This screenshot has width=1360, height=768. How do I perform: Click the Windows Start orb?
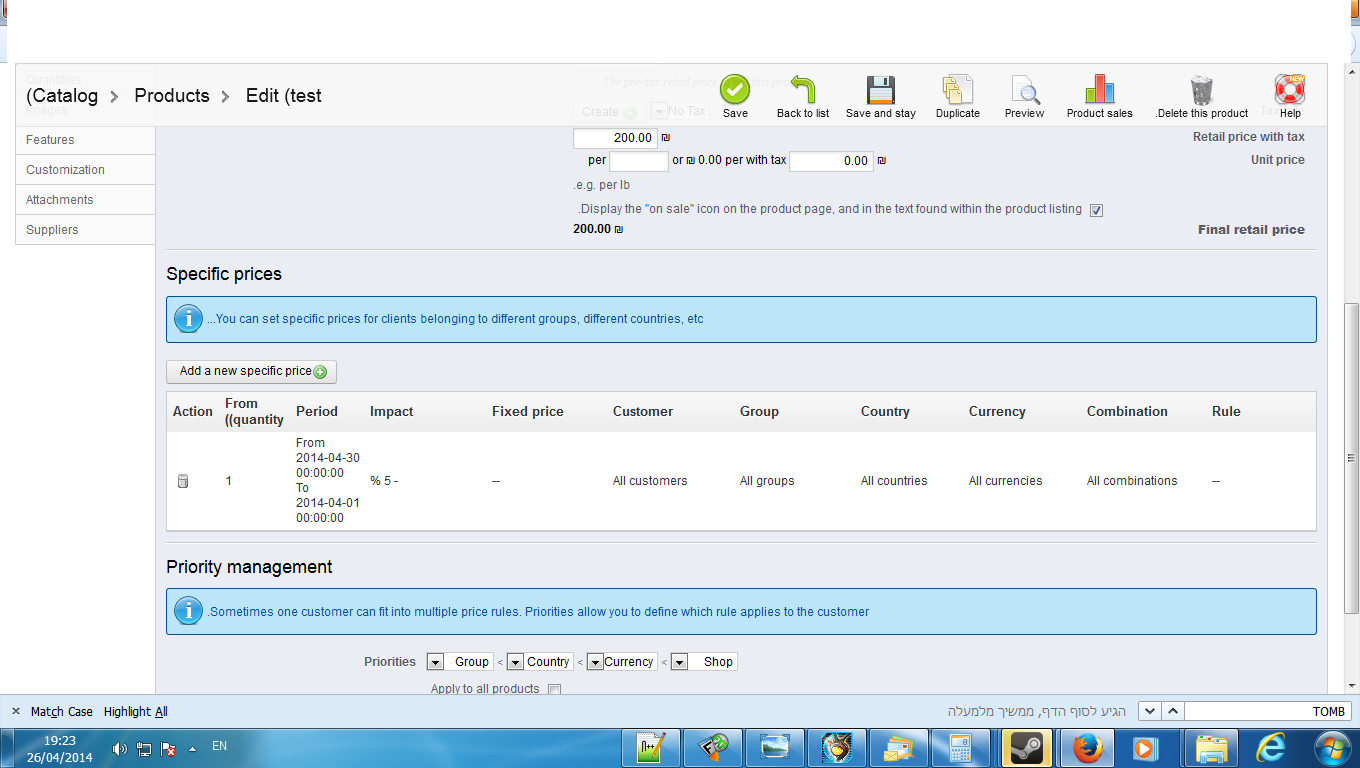click(1334, 748)
